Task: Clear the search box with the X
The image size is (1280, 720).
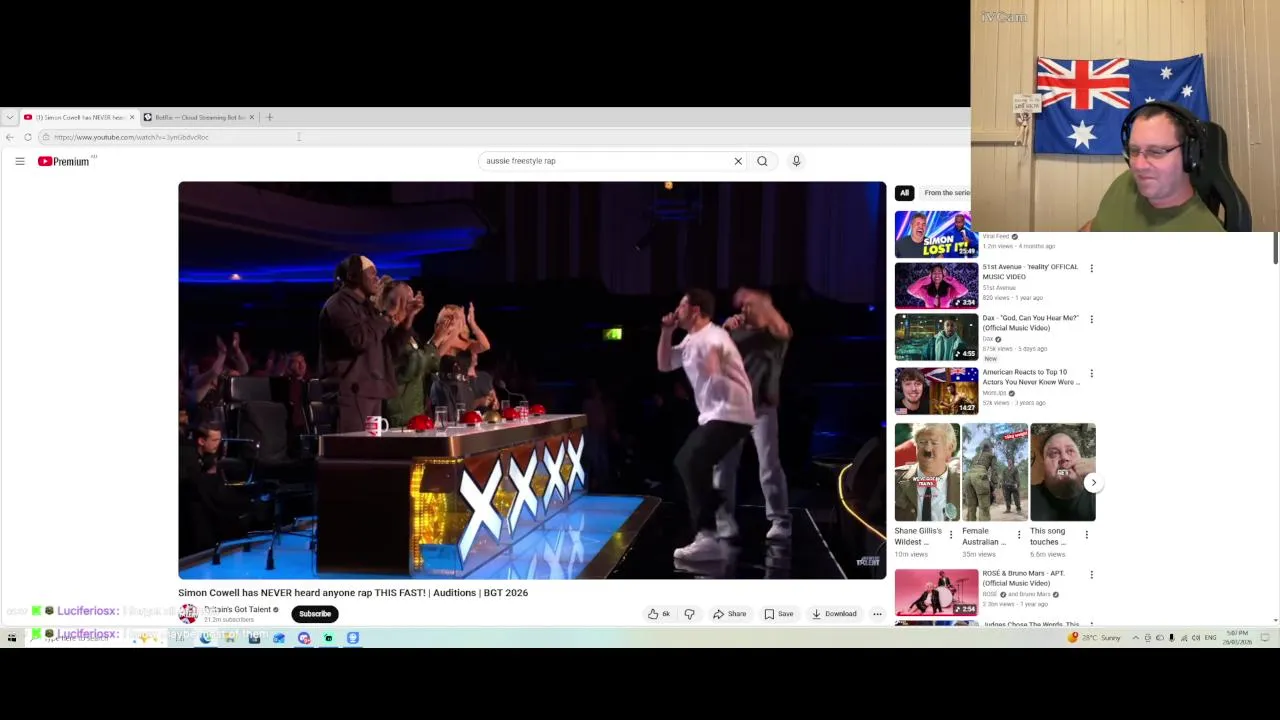Action: coord(738,161)
